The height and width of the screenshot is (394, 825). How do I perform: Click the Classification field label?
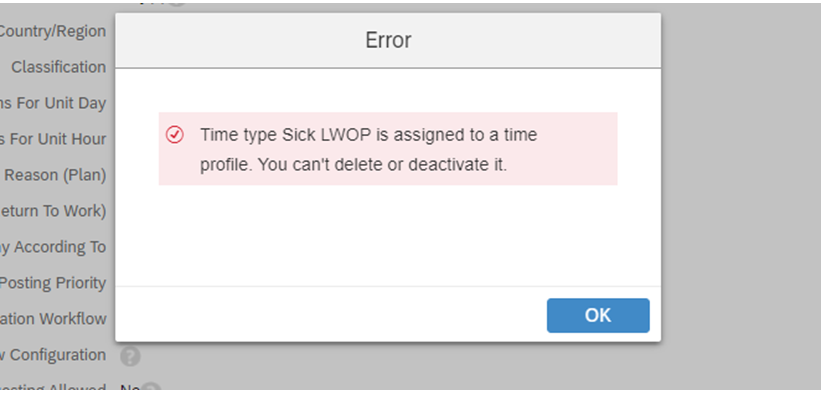(58, 67)
